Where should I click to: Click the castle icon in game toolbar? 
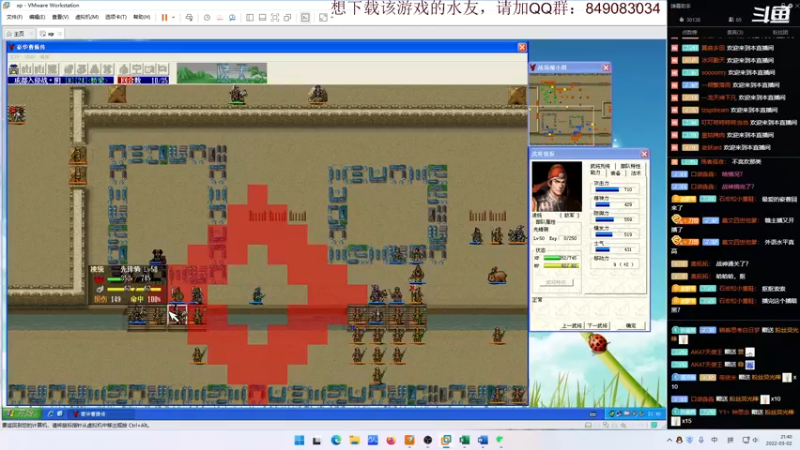coord(14,69)
